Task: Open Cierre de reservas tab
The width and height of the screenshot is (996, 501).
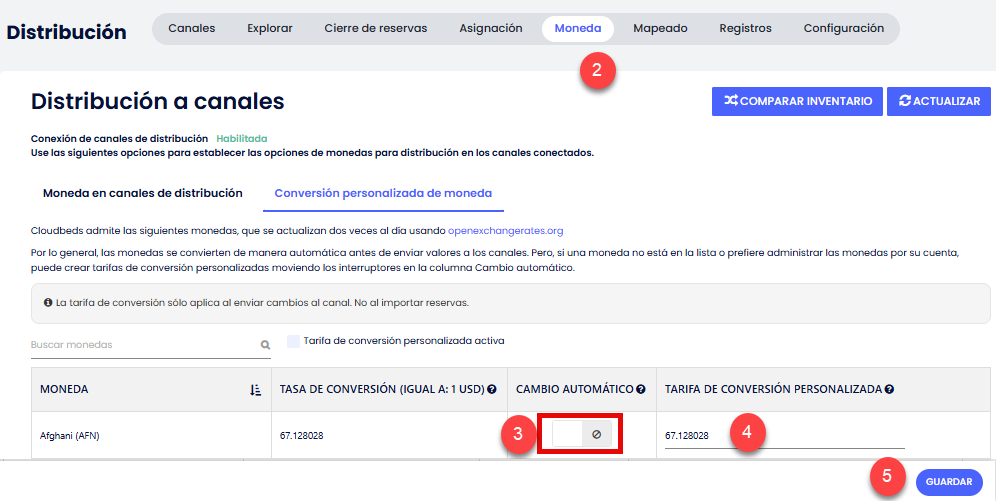Action: [375, 29]
